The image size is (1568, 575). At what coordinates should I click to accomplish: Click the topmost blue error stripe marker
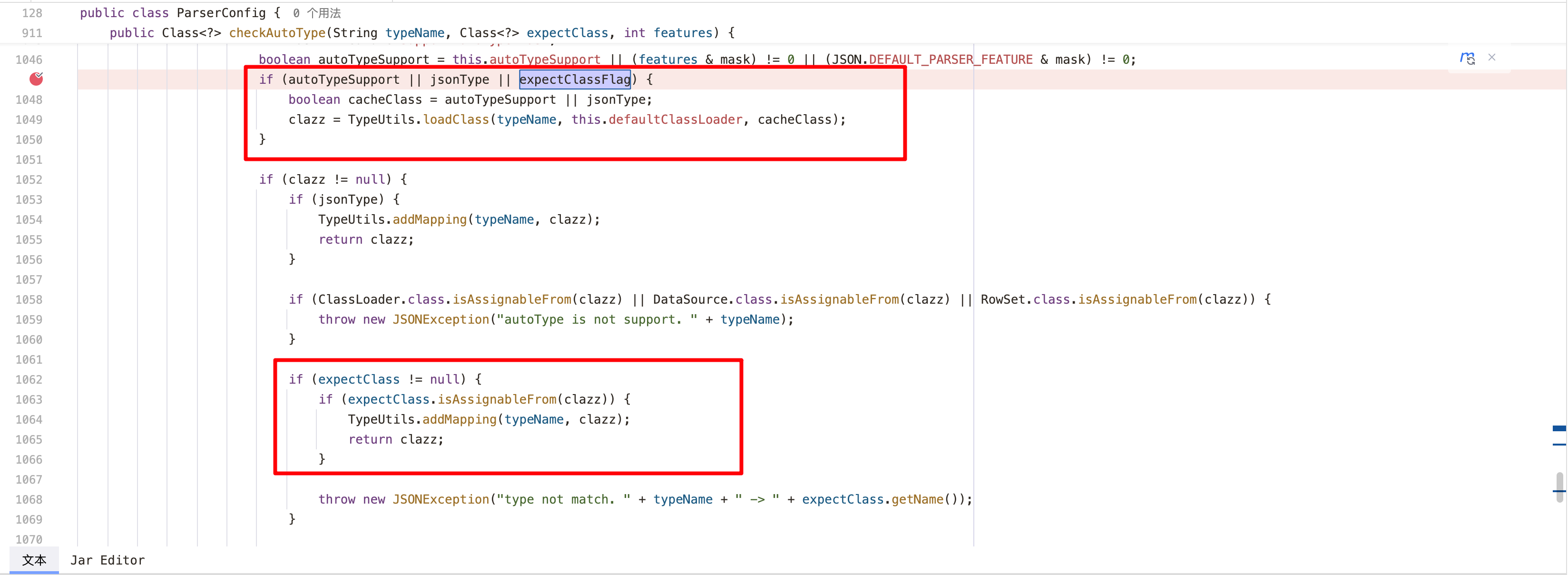[x=1559, y=428]
